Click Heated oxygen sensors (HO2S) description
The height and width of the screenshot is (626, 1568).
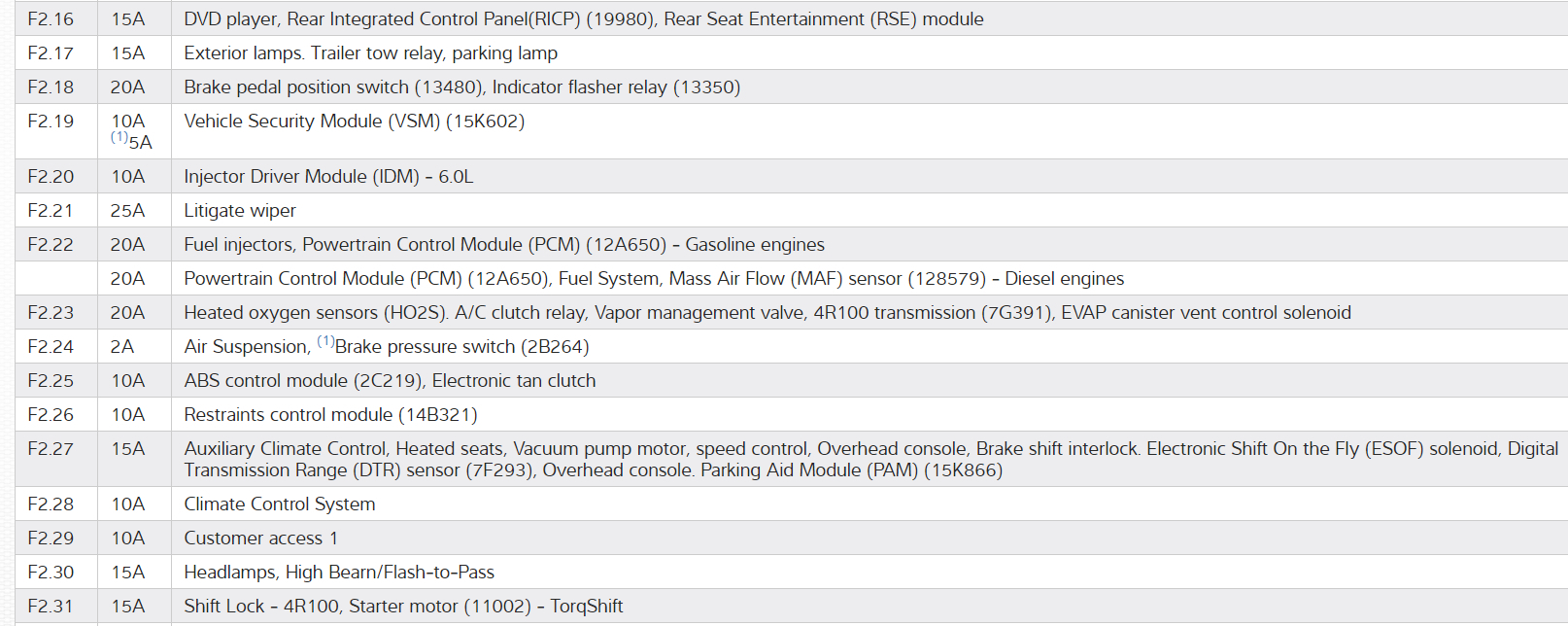tap(767, 313)
